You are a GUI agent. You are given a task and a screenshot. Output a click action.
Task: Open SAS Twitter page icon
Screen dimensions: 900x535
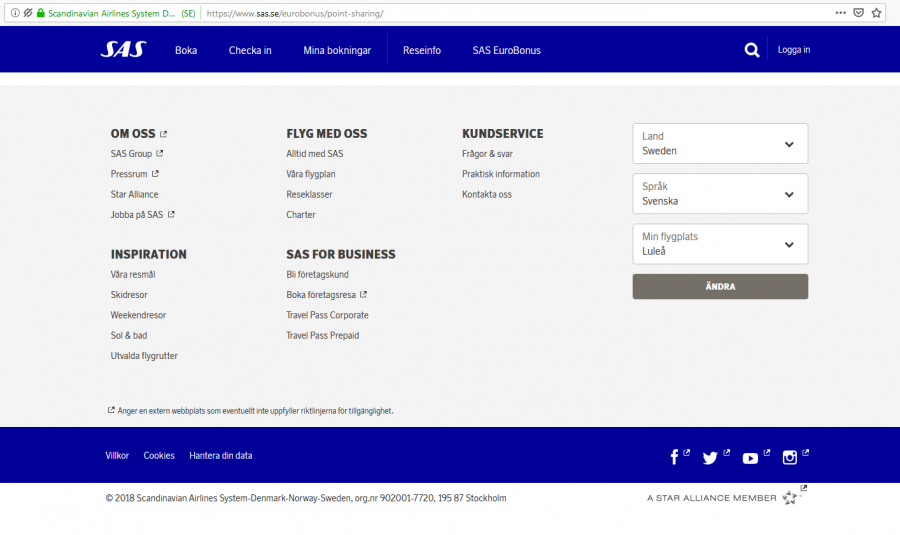tap(710, 457)
